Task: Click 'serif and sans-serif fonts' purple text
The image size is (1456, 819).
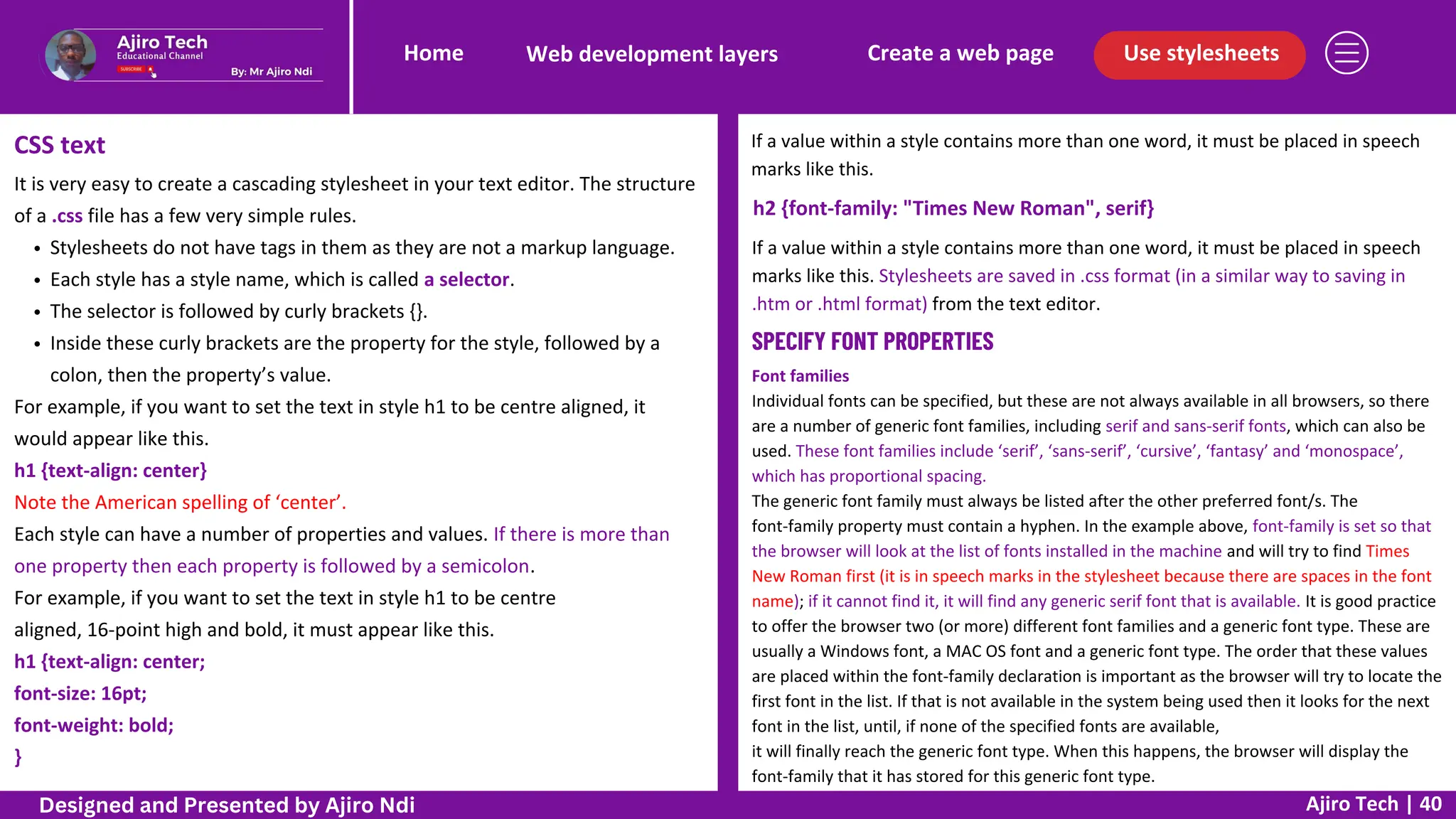Action: coord(1195,426)
